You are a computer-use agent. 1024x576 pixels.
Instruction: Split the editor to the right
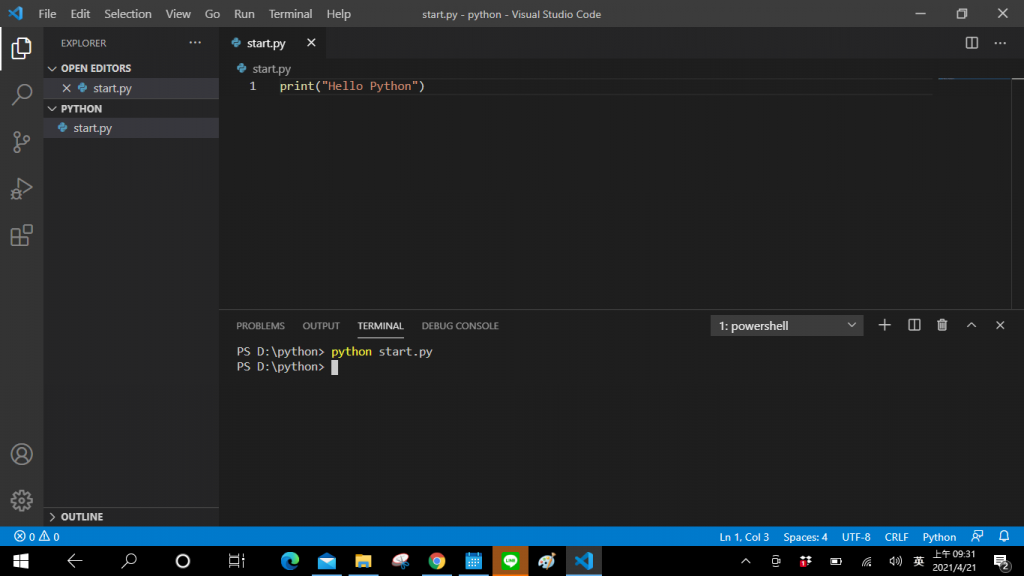[972, 43]
